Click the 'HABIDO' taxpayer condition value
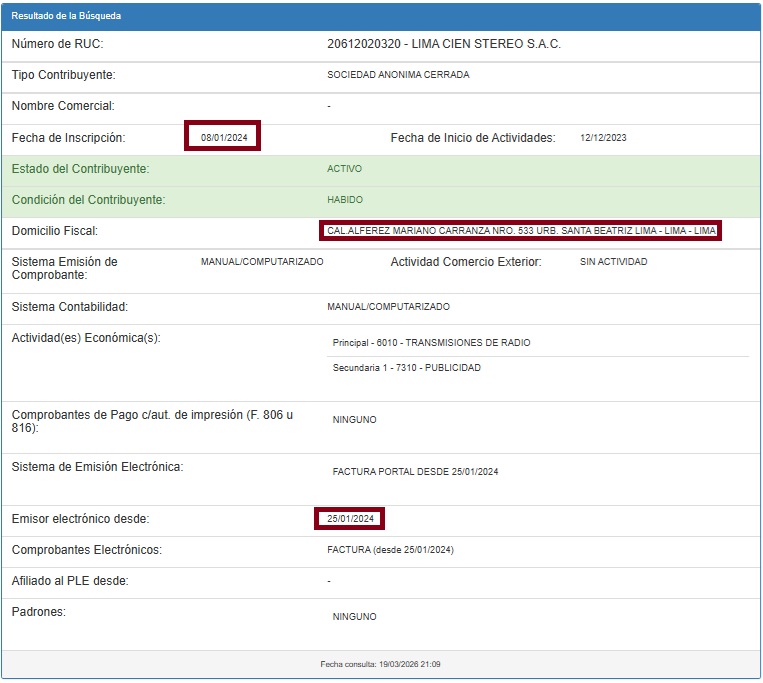Screen dimensions: 763x683 click(345, 200)
